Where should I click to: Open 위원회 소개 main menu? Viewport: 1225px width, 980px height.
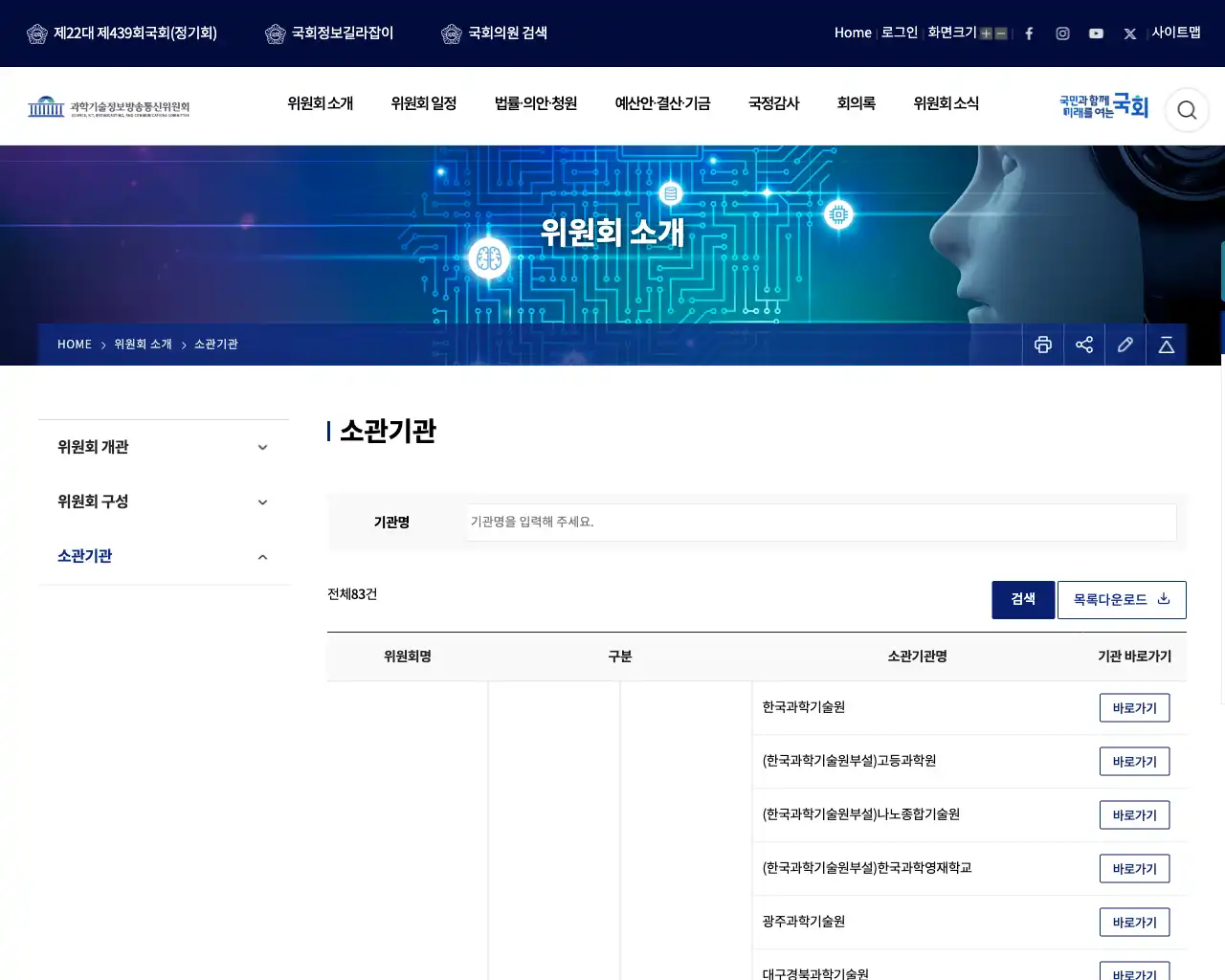(x=321, y=103)
